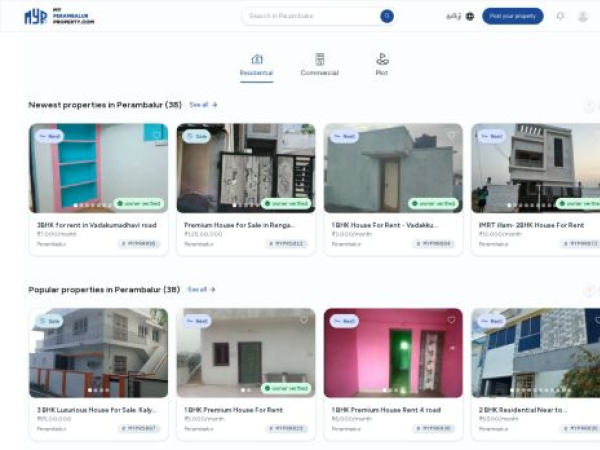Click Rent badge on 3BHK Vadakumadhavi card
This screenshot has height=450, width=600.
coord(50,136)
